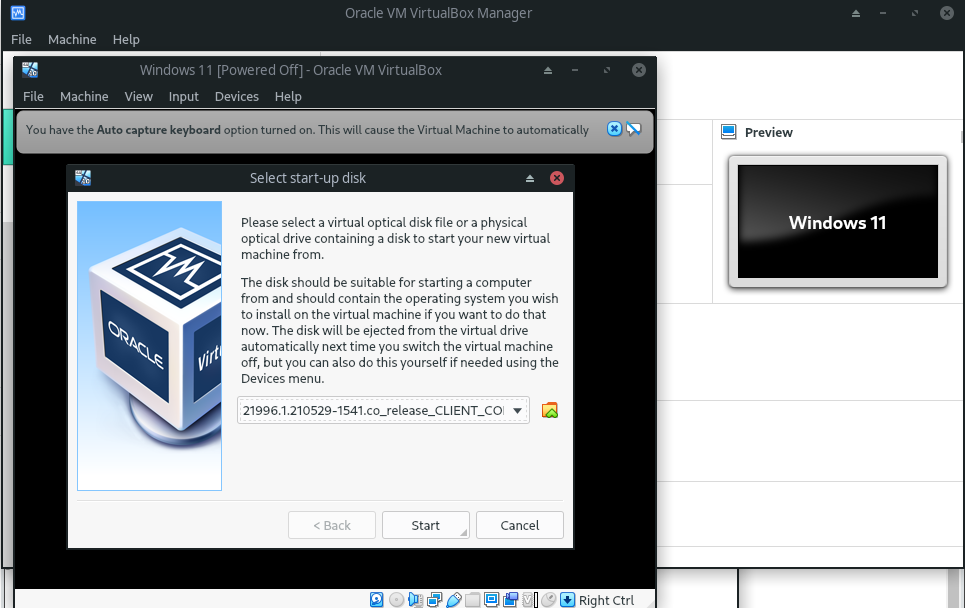Open the Machine menu in VirtualBox Manager
965x608 pixels.
coord(72,39)
